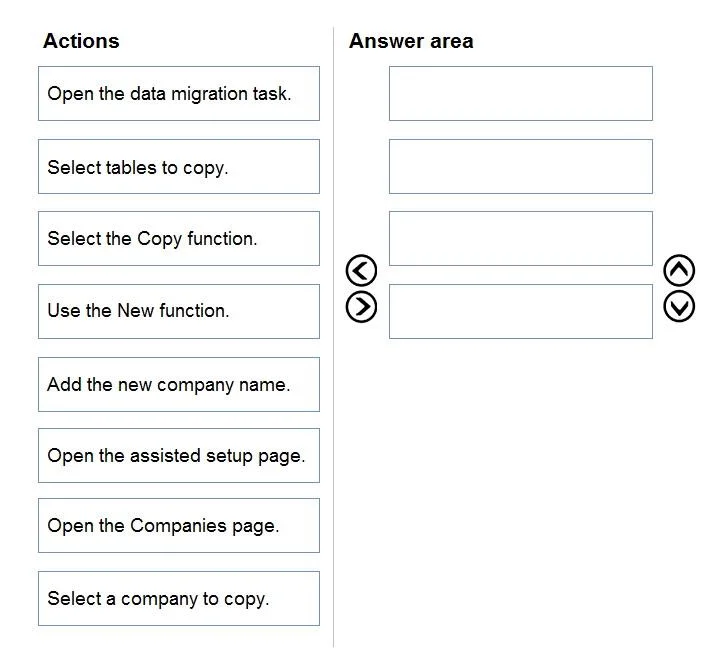The height and width of the screenshot is (672, 709).
Task: Click the first answer area slot
Action: 520,94
